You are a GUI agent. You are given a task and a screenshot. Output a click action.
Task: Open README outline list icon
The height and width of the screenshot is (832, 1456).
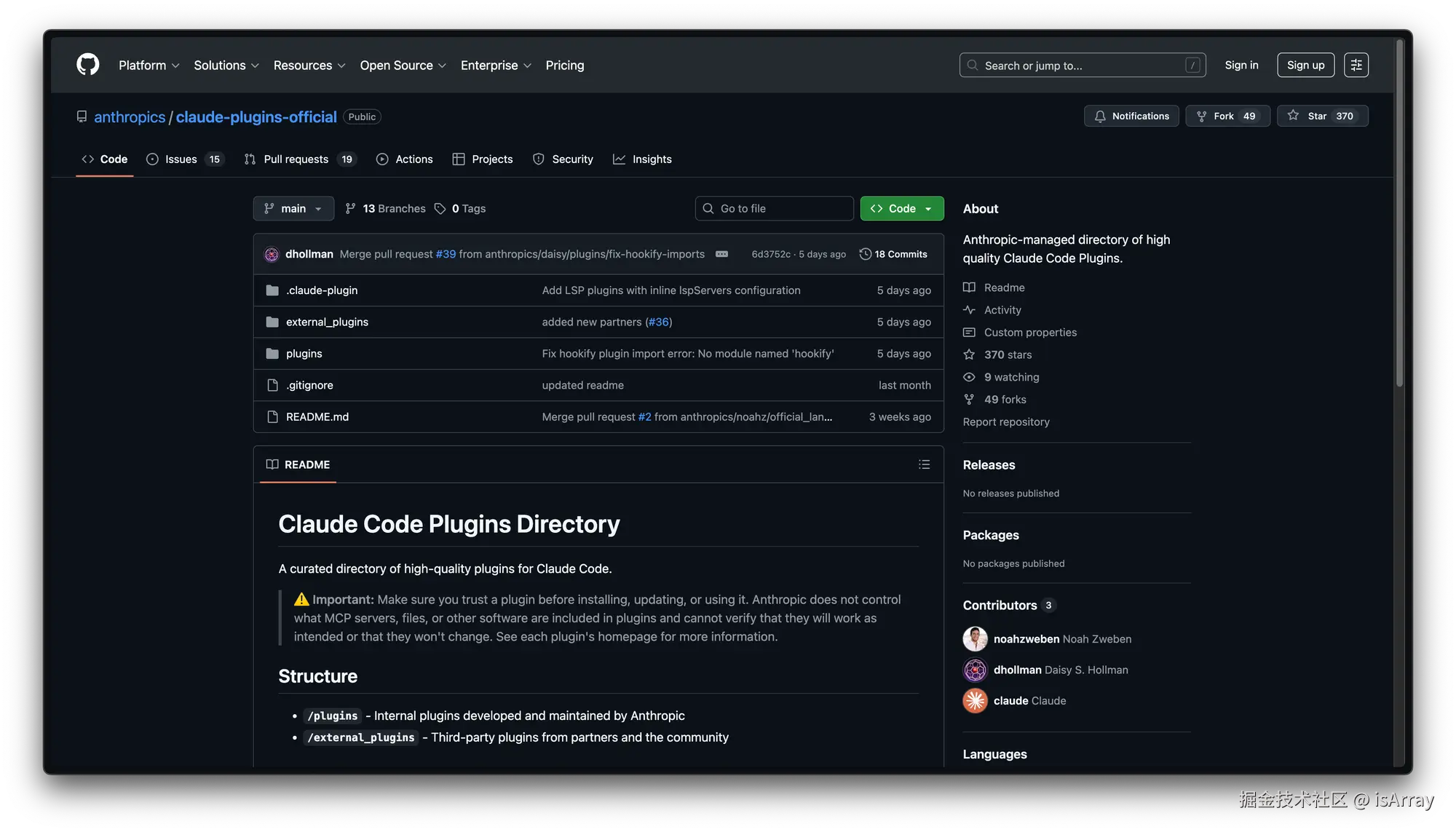(x=924, y=464)
